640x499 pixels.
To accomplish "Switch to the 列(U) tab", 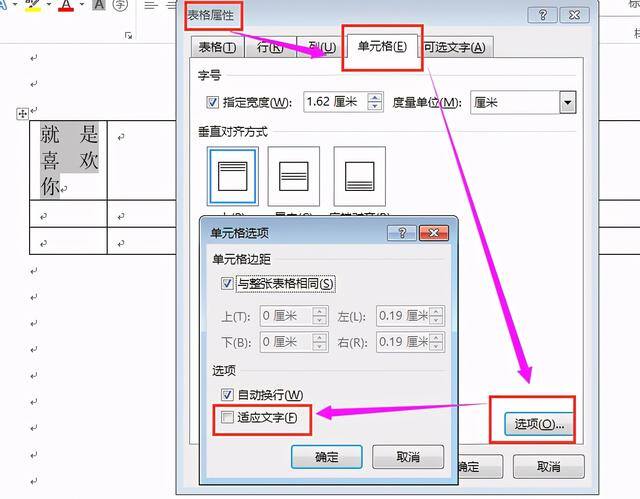I will (x=322, y=47).
